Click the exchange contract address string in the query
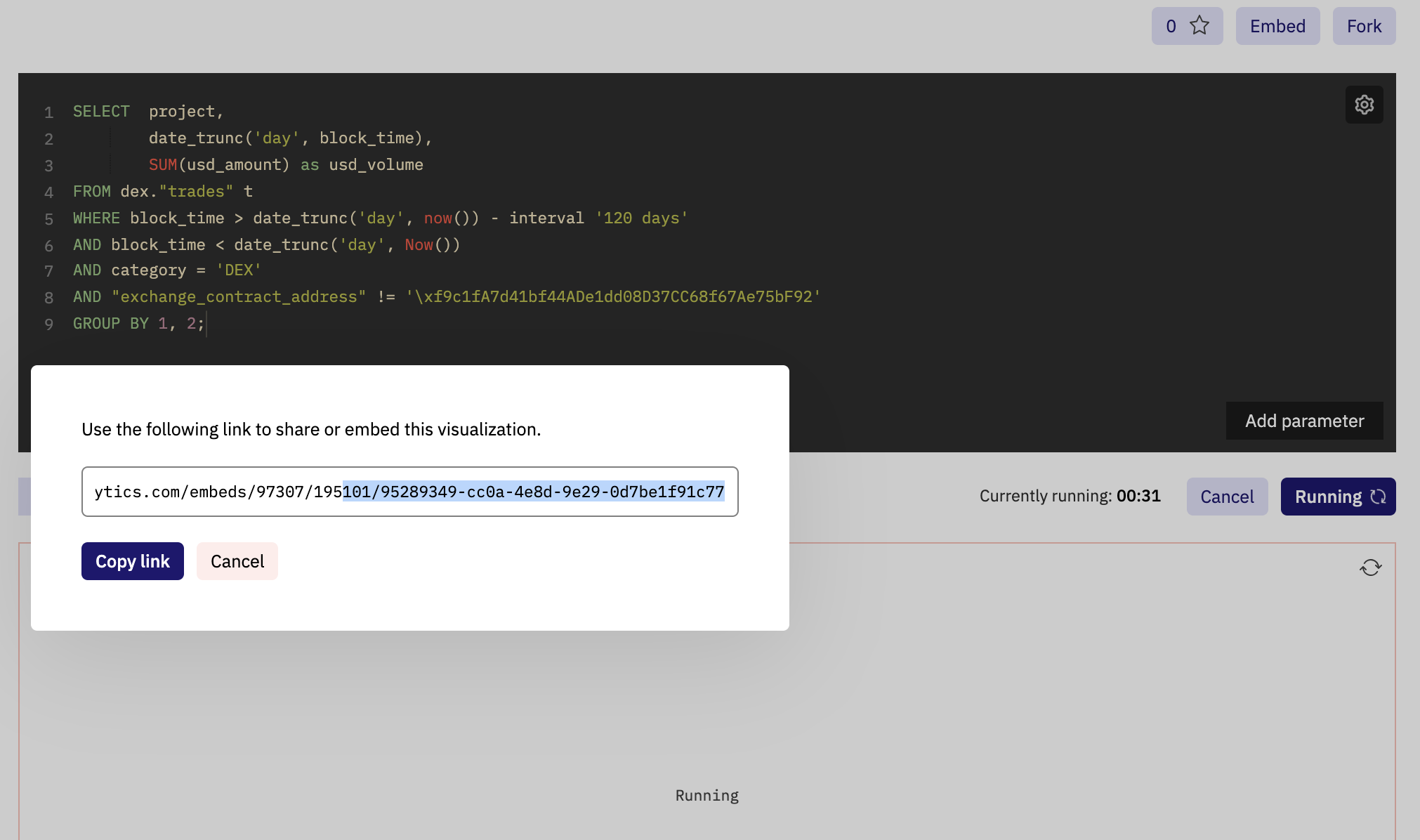Screen dimensions: 1420x840 click(613, 297)
